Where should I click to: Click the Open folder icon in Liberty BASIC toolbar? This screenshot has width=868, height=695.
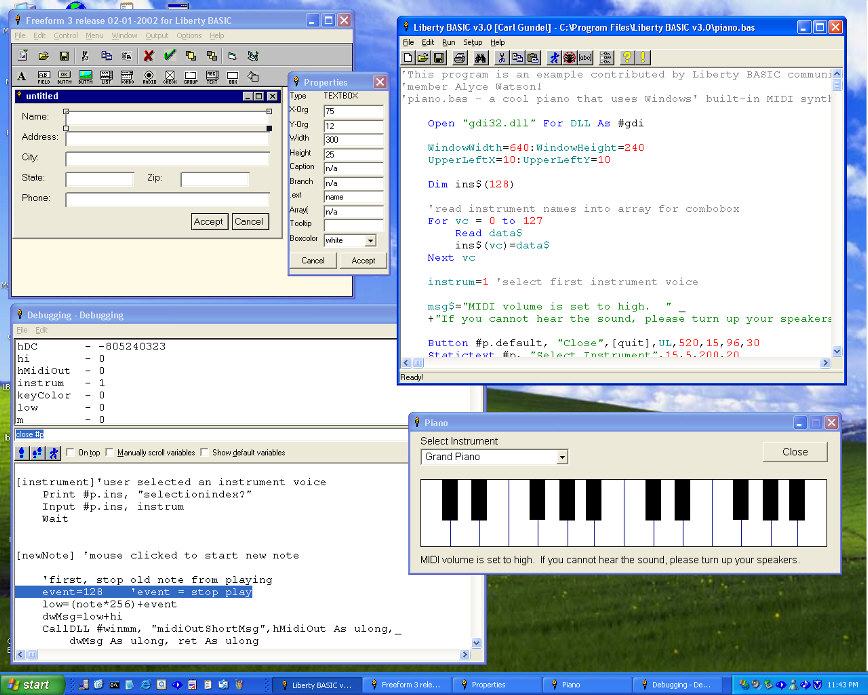[x=423, y=58]
